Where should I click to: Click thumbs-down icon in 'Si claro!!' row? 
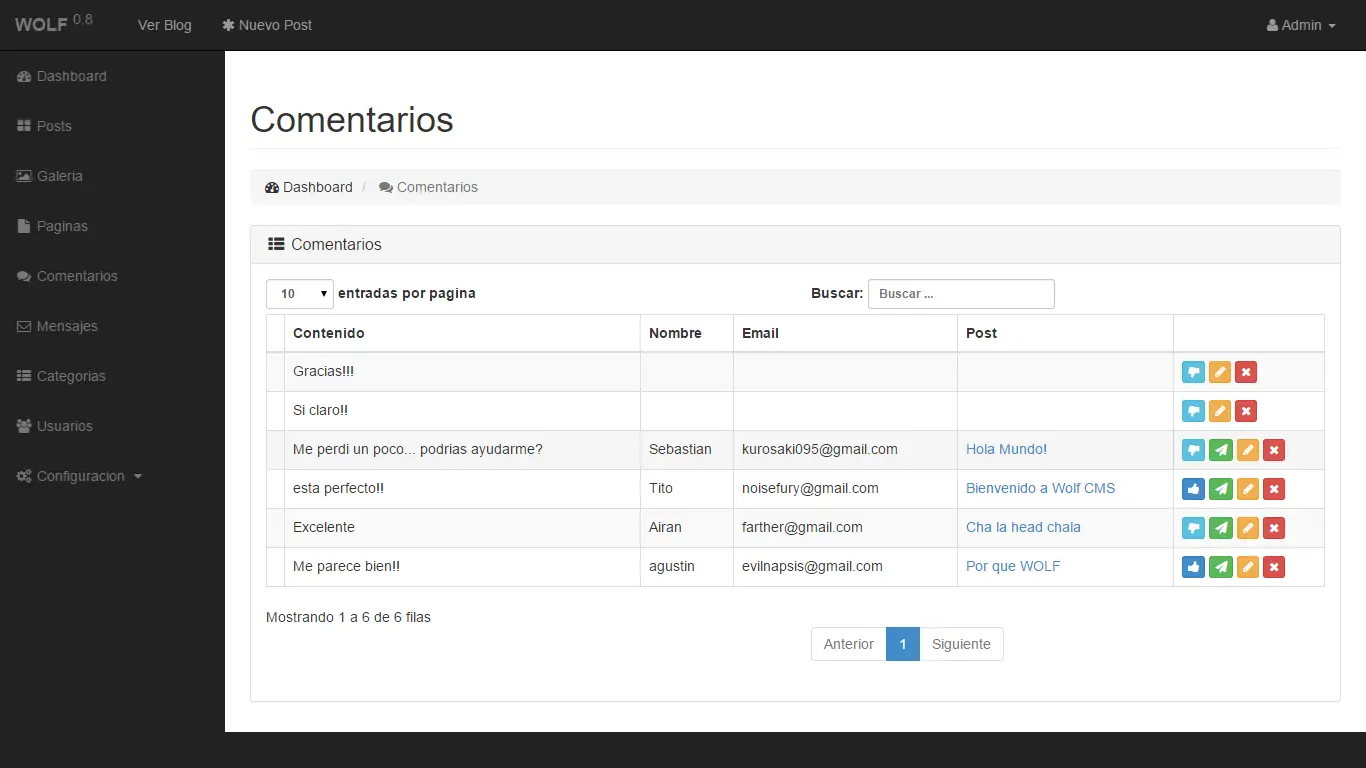pyautogui.click(x=1193, y=411)
